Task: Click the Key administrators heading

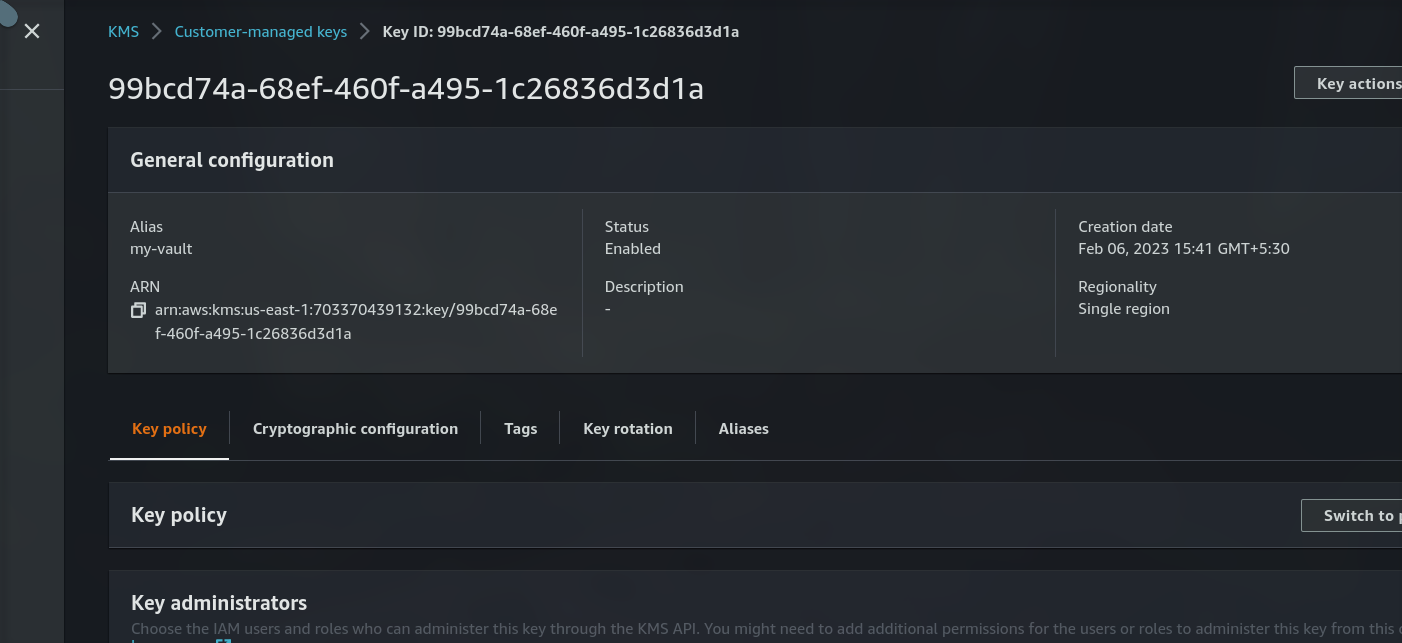Action: point(219,603)
